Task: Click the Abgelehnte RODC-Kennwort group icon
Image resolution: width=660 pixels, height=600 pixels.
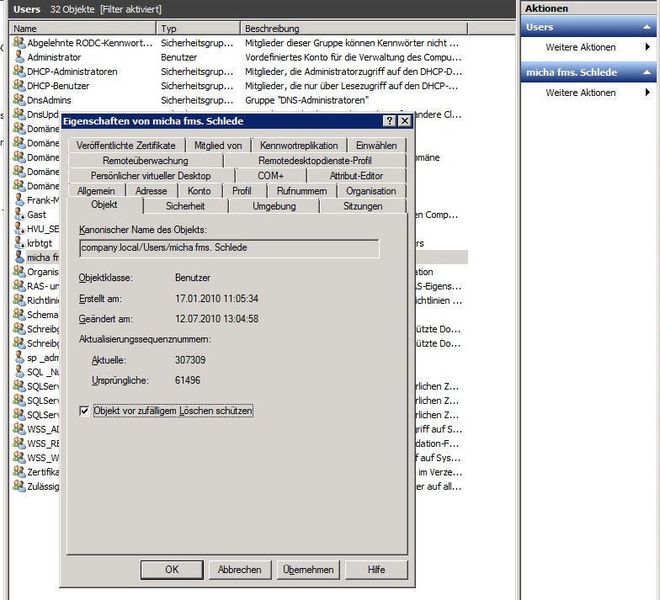Action: [19, 43]
